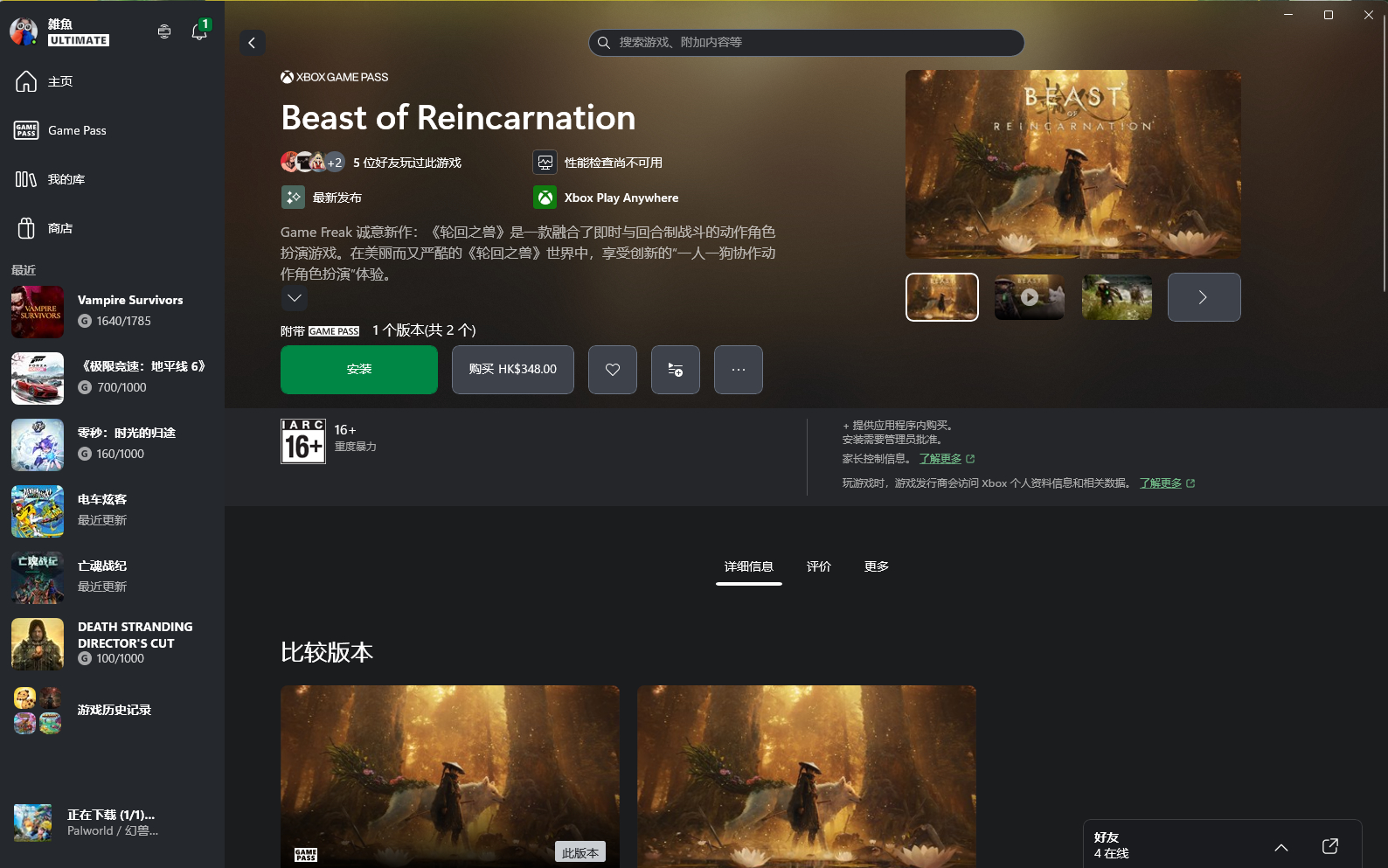
Task: Click the vertical scrollbar
Action: point(1384,153)
